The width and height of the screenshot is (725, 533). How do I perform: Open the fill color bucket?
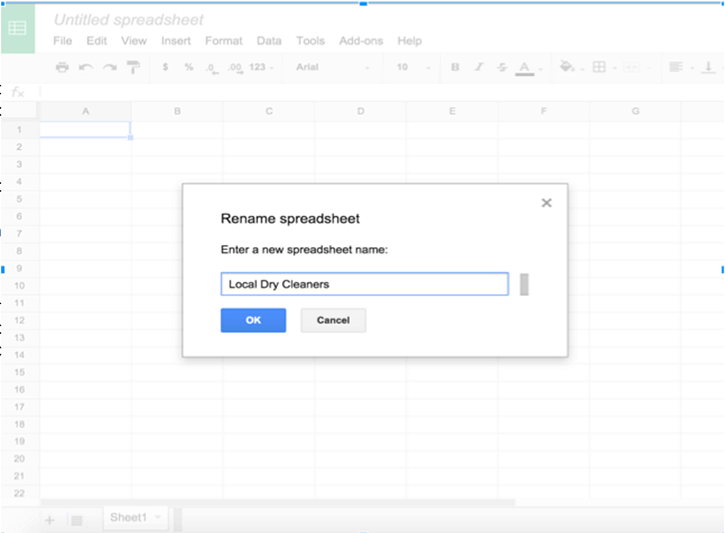(567, 67)
